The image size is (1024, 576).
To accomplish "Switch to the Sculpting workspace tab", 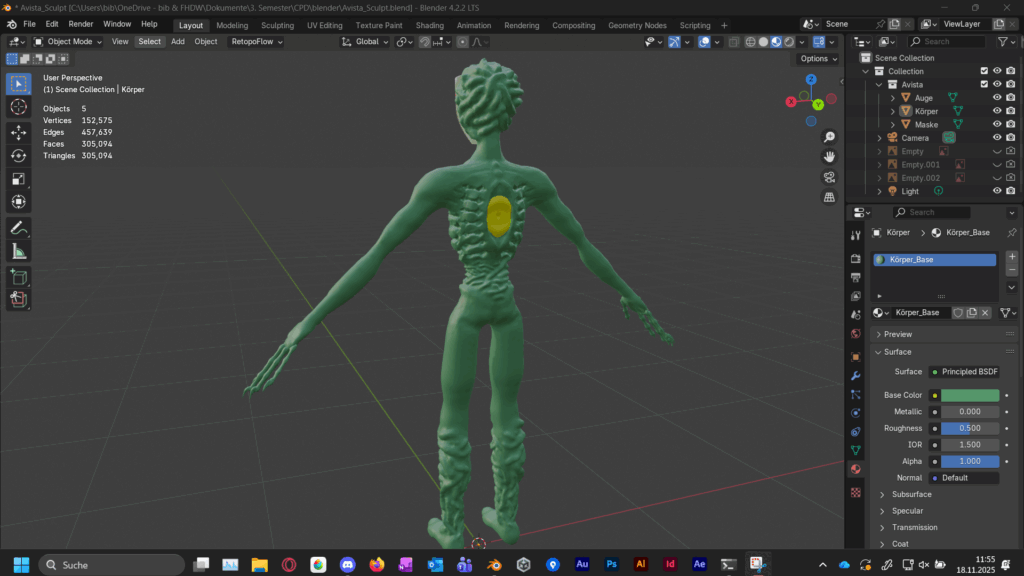I will pos(277,25).
